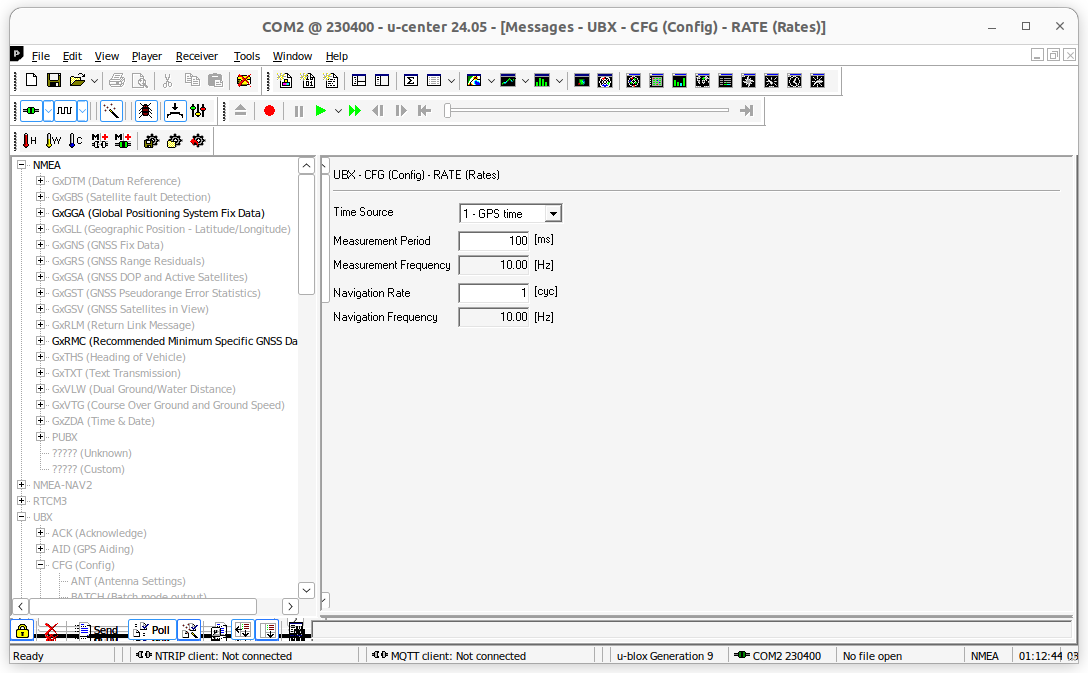Screen dimensions: 1088x673
Task: Click the Rewind to start icon
Action: (x=424, y=110)
